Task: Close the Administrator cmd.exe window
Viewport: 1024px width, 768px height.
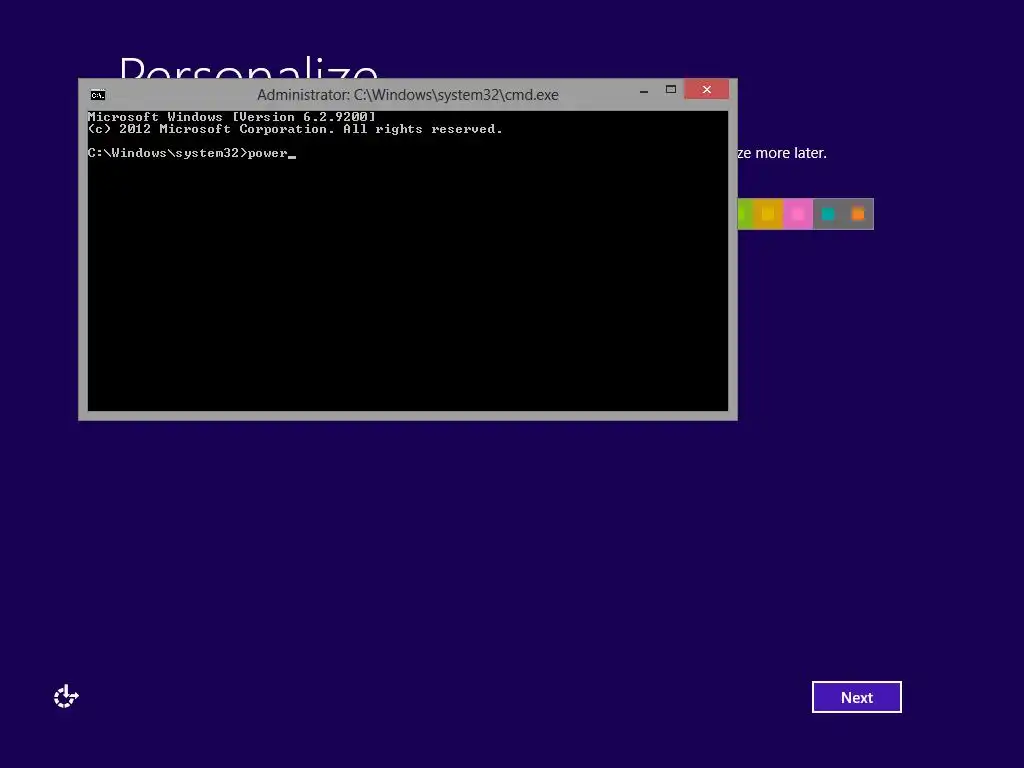Action: click(x=707, y=89)
